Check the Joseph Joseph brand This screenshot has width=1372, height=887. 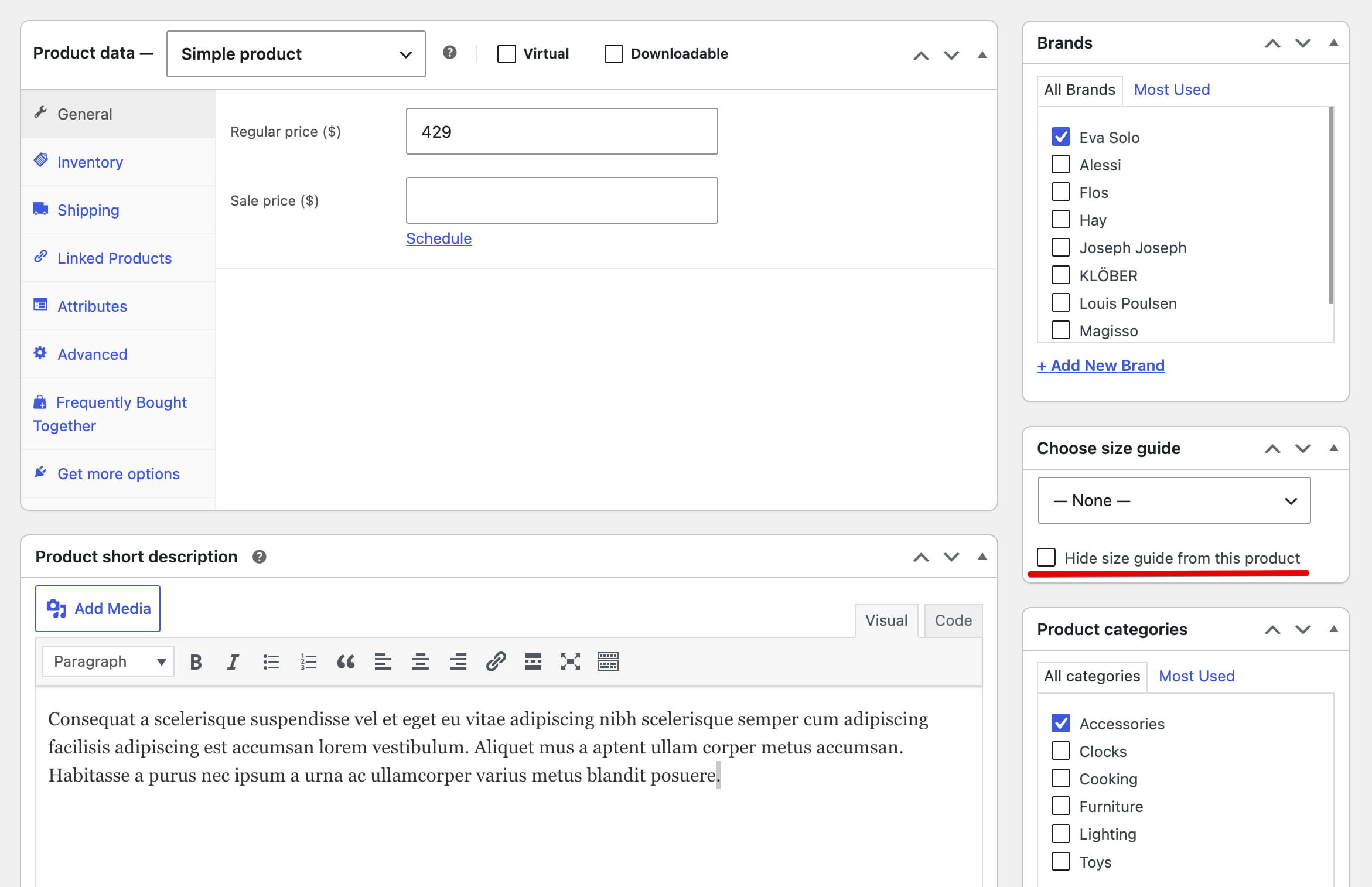1061,247
